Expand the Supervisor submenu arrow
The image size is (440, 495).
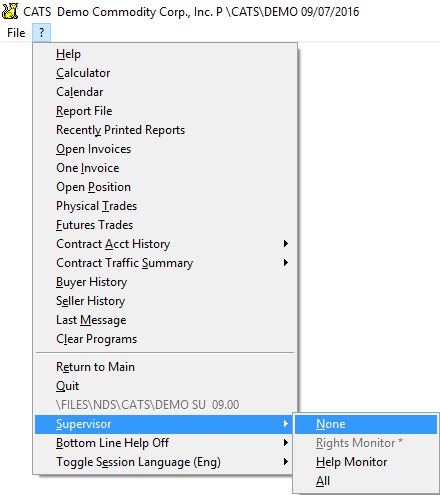(286, 424)
